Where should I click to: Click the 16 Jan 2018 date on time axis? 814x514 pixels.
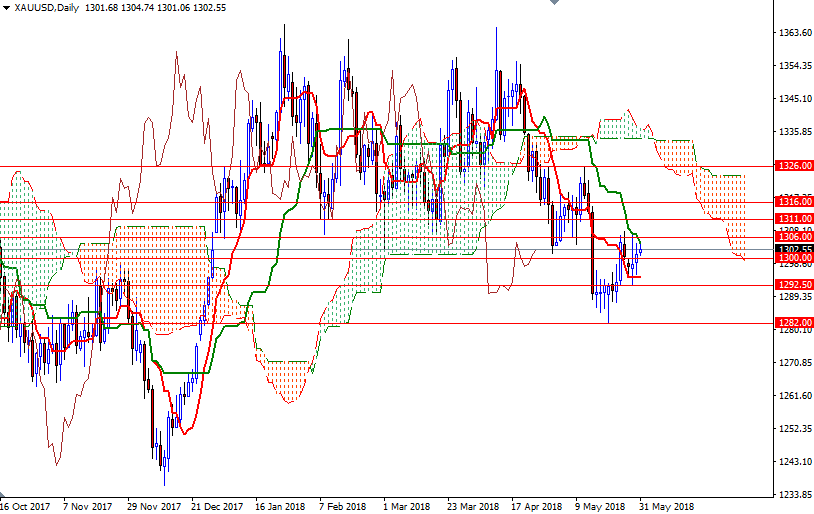pyautogui.click(x=281, y=506)
